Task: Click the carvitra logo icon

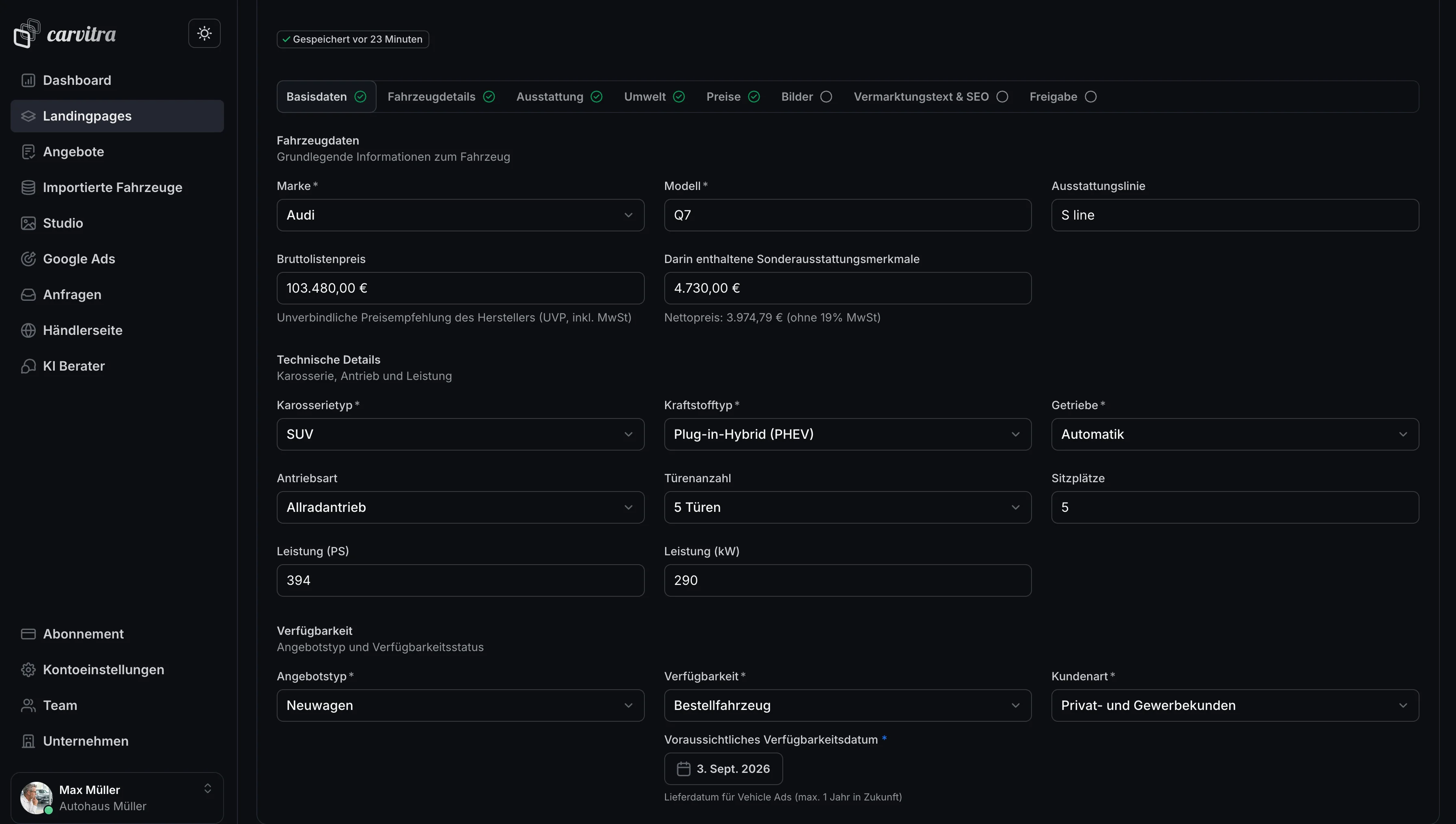Action: pyautogui.click(x=27, y=33)
